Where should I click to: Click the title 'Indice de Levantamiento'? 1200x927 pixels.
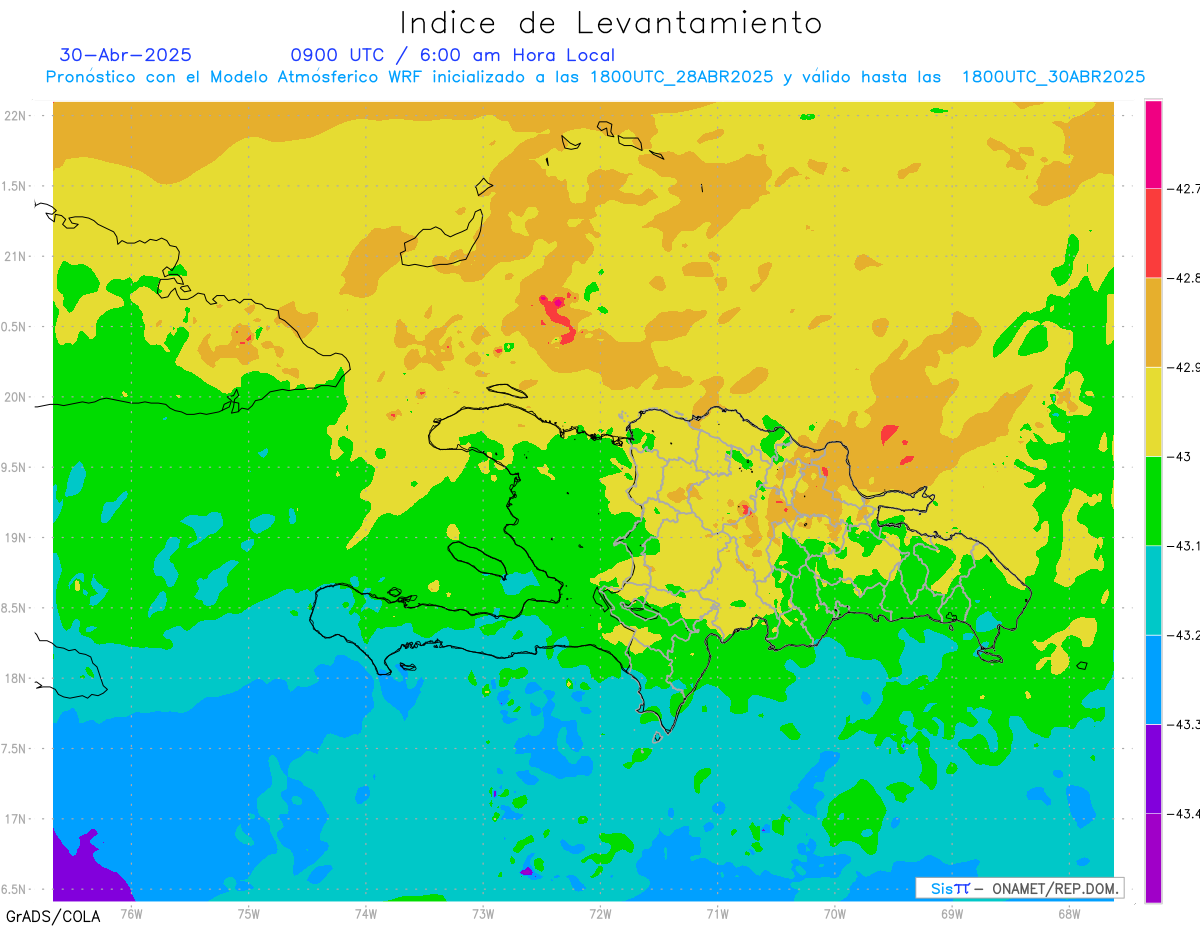[x=611, y=22]
